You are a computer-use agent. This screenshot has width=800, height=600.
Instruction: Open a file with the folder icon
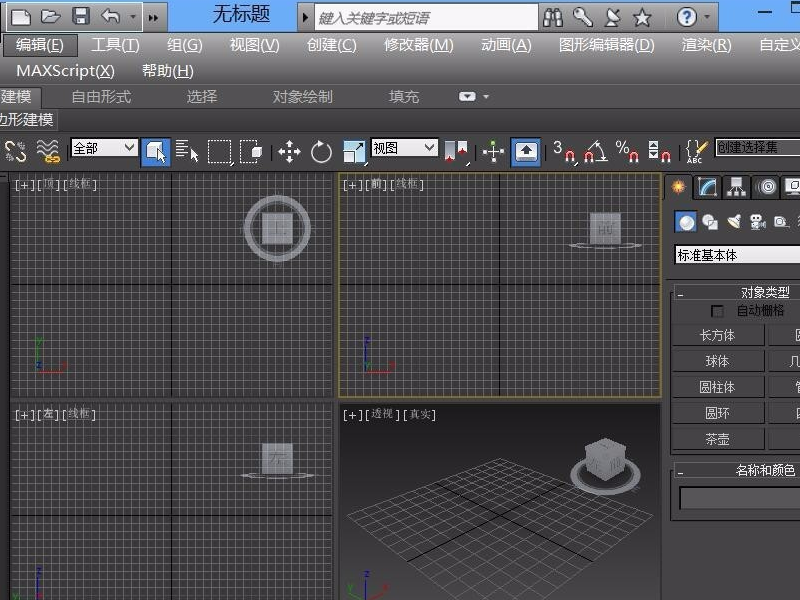tap(51, 17)
